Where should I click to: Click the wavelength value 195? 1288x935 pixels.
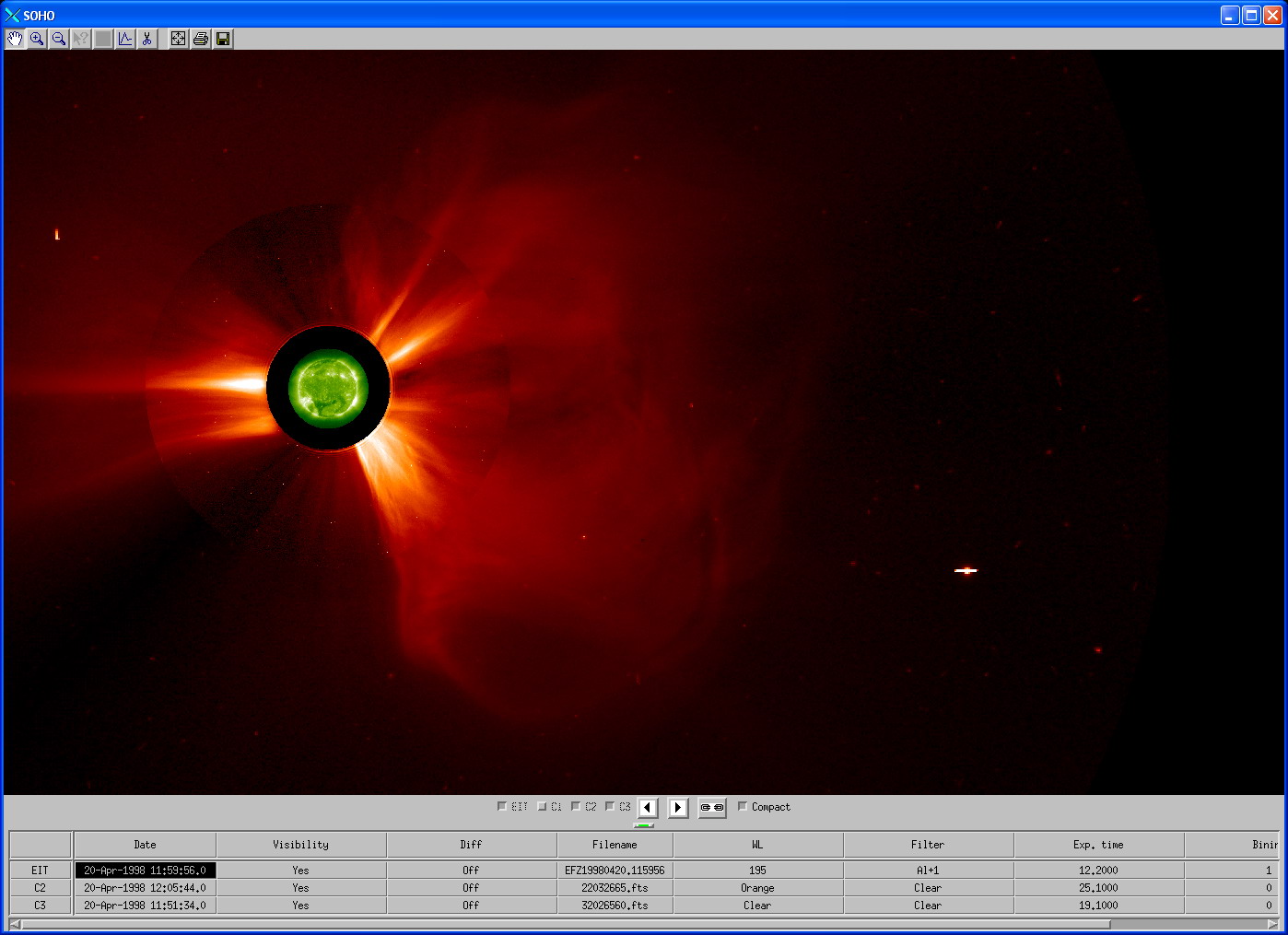(x=758, y=870)
